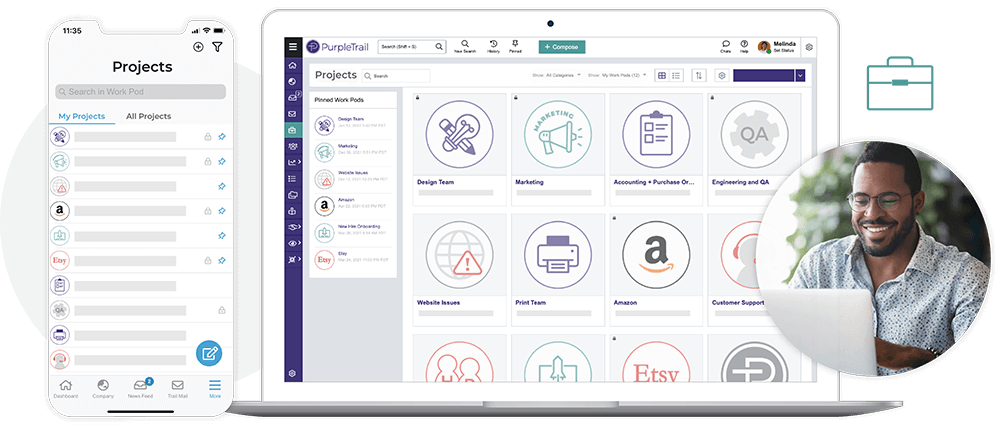Open Melinda's profile status menu

(x=777, y=47)
